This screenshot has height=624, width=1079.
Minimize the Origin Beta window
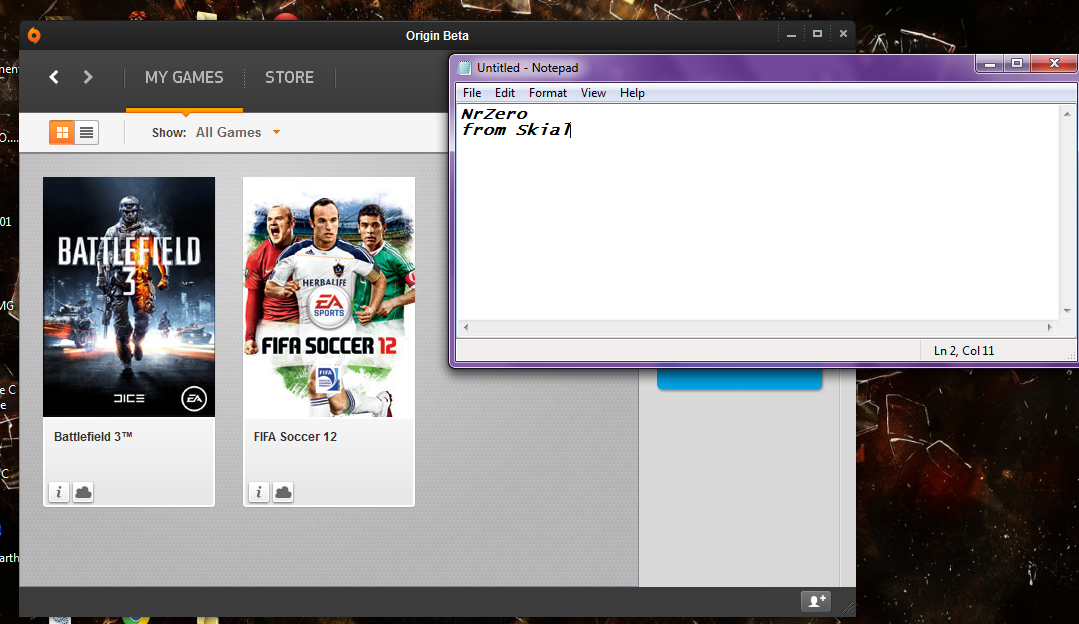click(x=791, y=34)
